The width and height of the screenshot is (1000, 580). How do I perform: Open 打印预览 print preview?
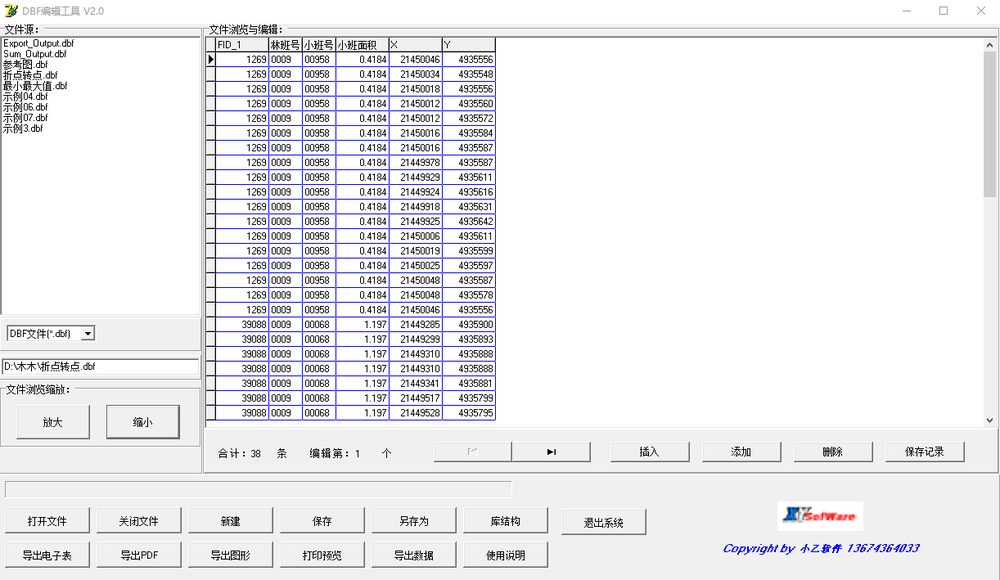[x=322, y=555]
